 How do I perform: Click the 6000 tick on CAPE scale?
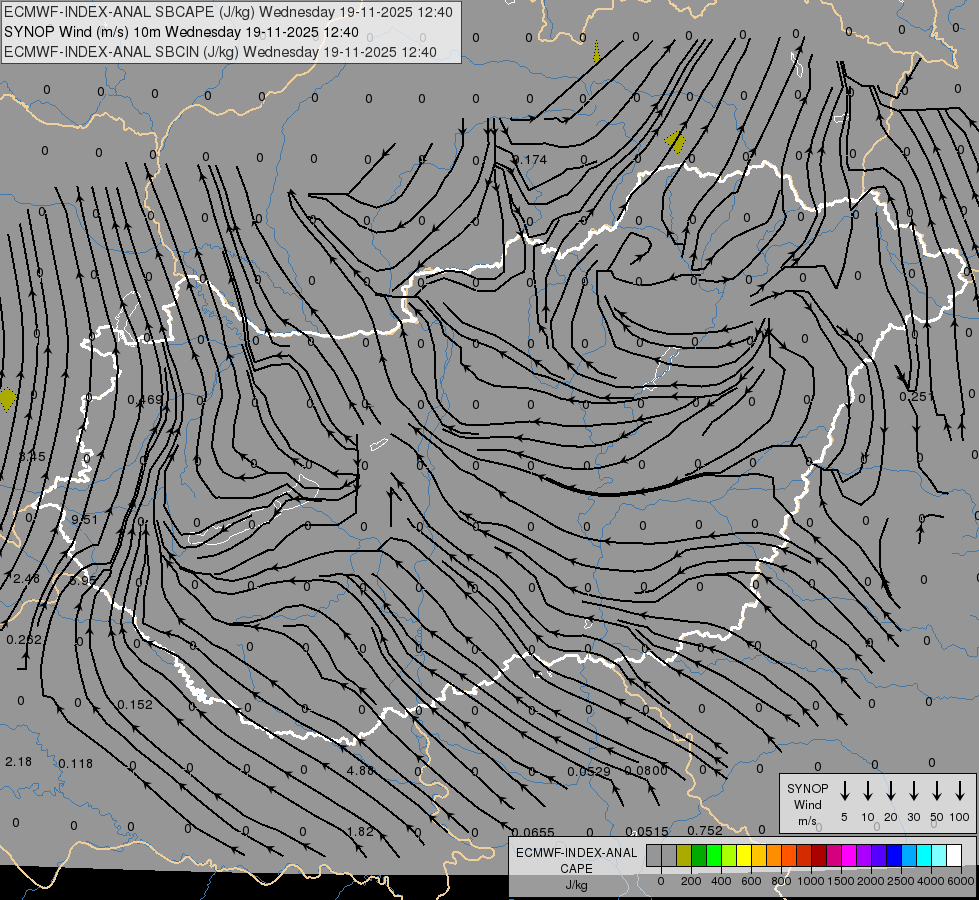(961, 881)
